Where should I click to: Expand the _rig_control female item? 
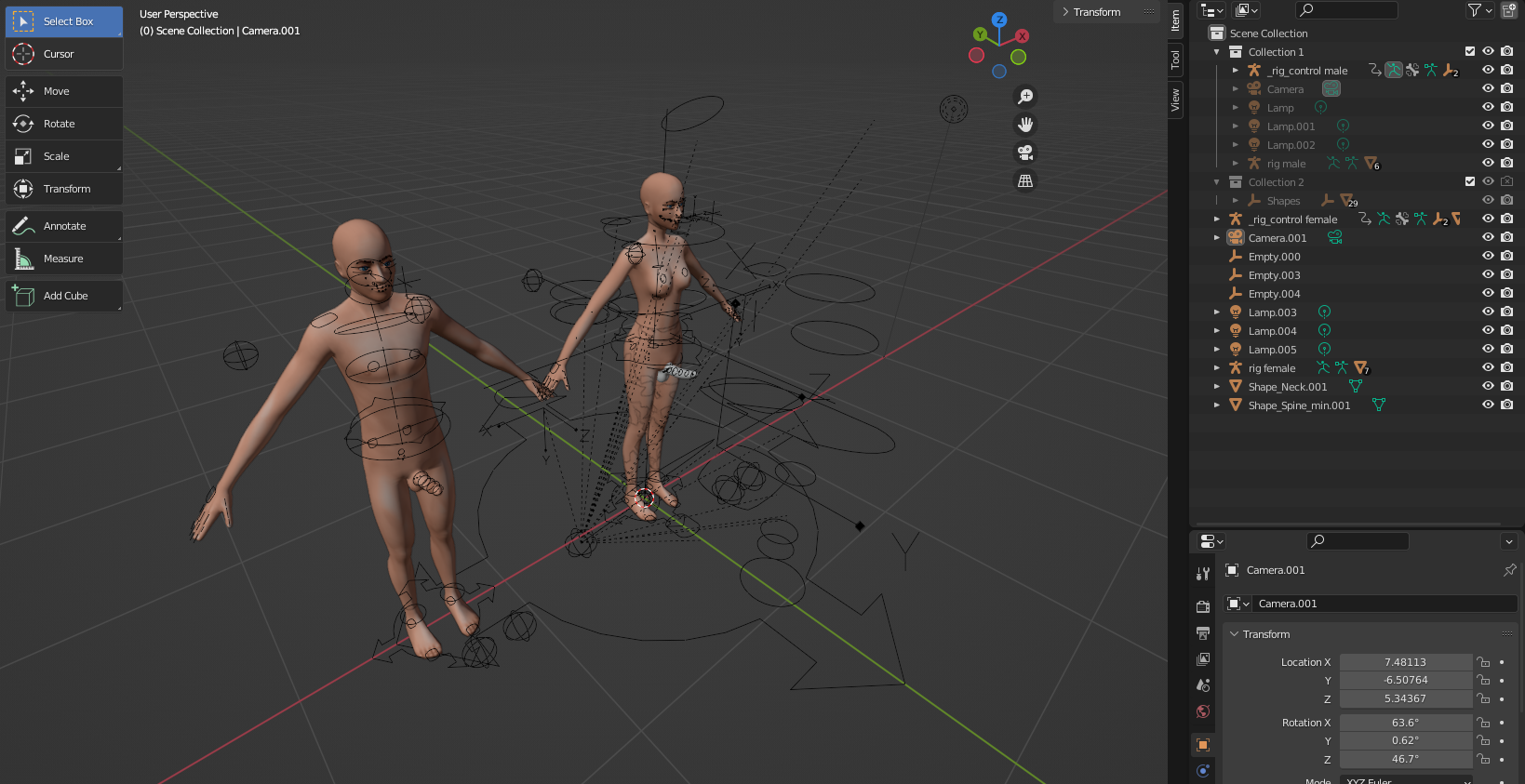click(x=1216, y=219)
